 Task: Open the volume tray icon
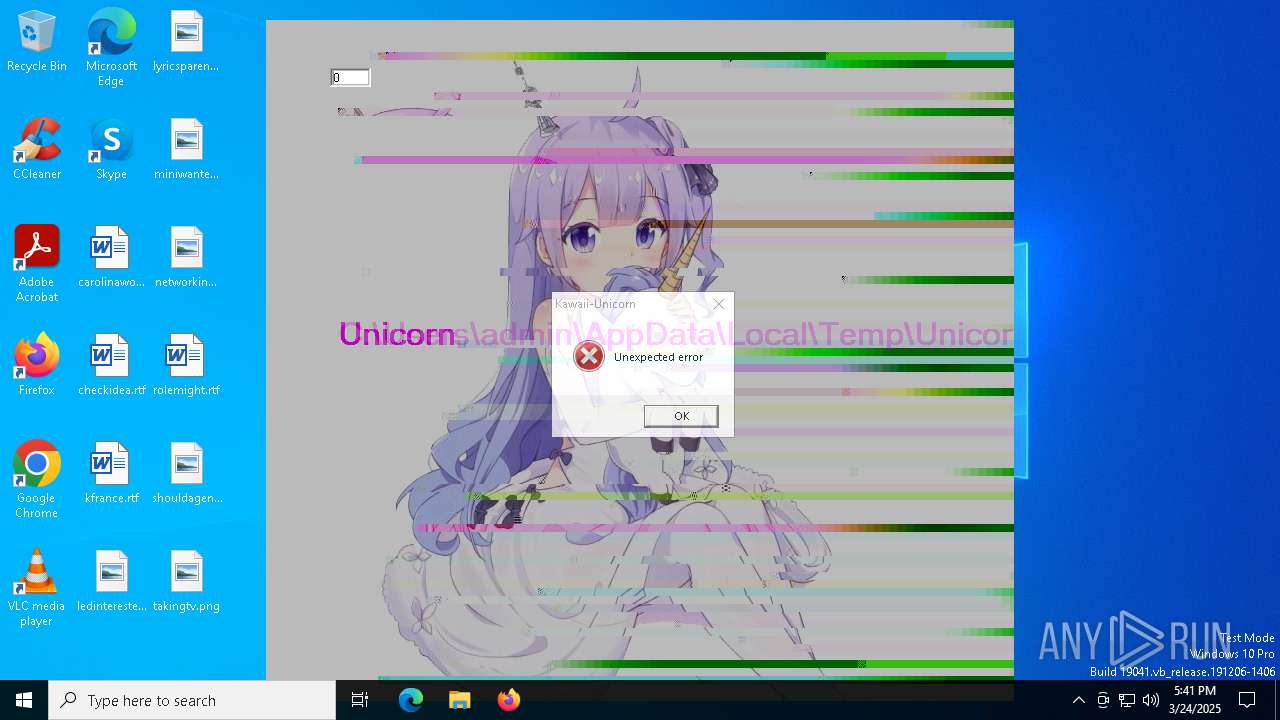click(1151, 700)
